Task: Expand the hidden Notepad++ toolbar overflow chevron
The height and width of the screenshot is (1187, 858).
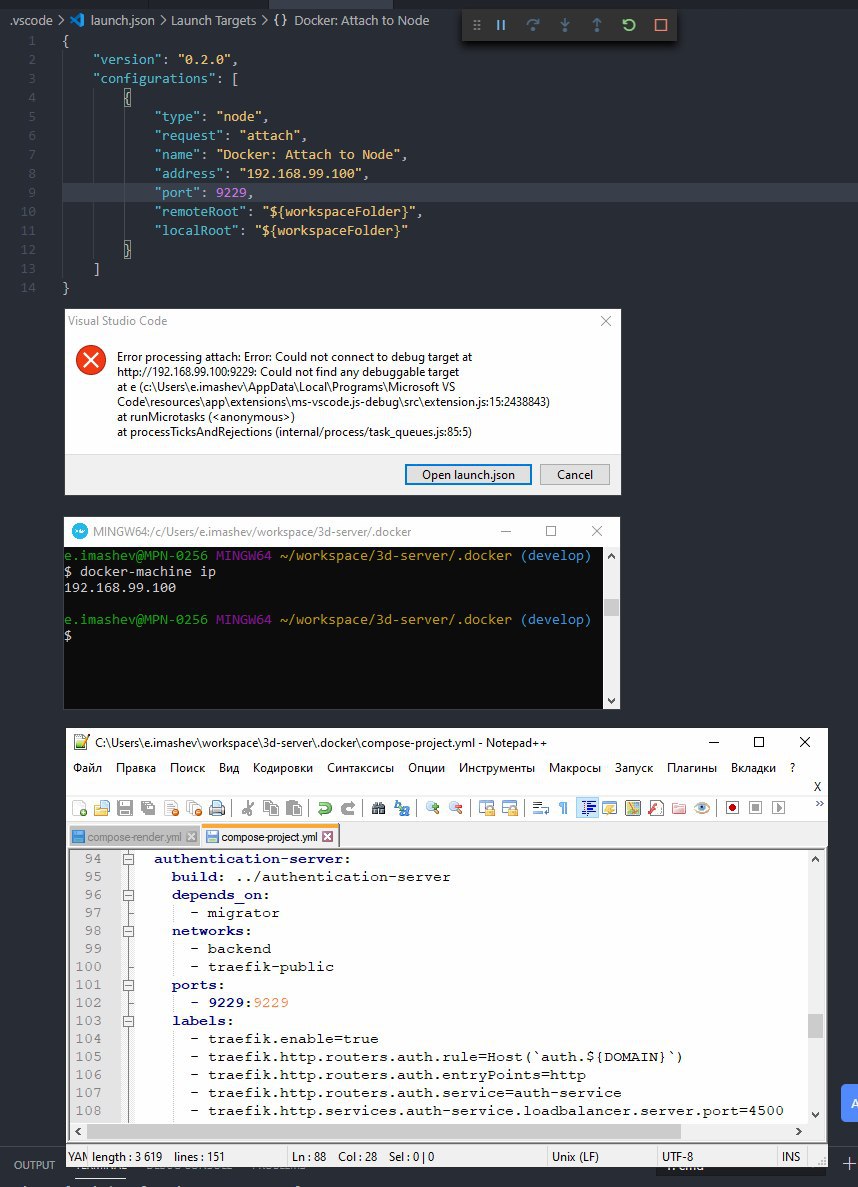Action: coord(819,803)
